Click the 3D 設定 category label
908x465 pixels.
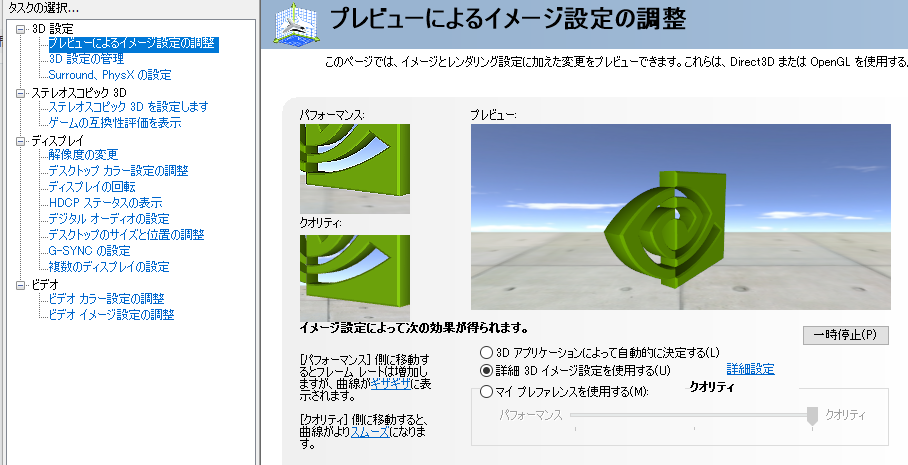click(x=53, y=29)
